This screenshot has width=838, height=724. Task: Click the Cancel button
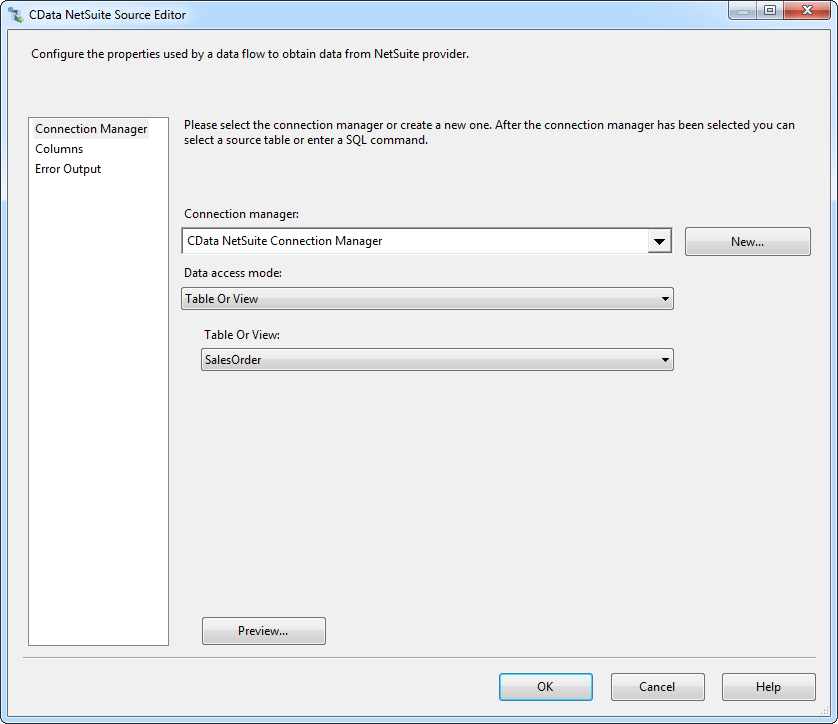point(657,687)
